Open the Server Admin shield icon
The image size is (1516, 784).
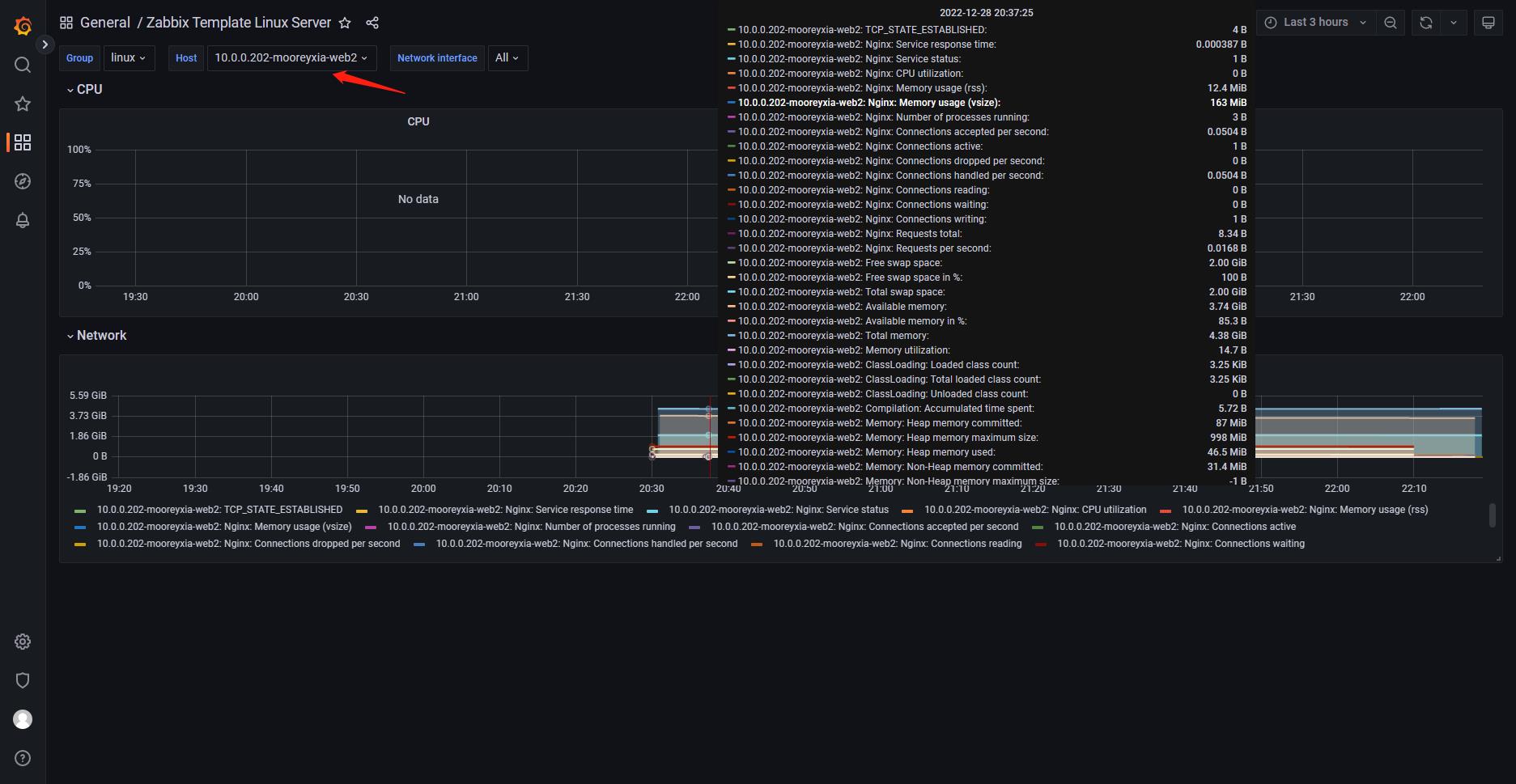tap(23, 680)
